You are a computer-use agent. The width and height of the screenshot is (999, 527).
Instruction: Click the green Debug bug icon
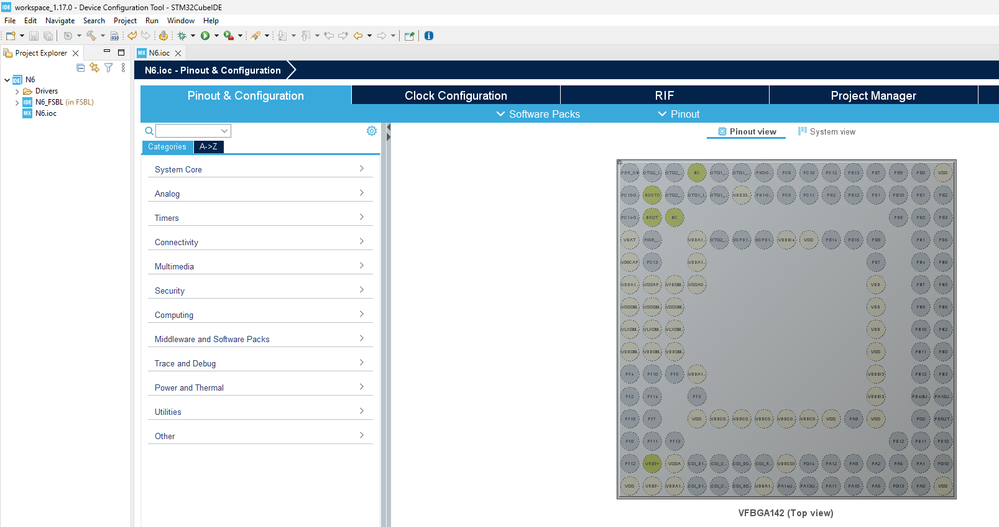point(182,36)
